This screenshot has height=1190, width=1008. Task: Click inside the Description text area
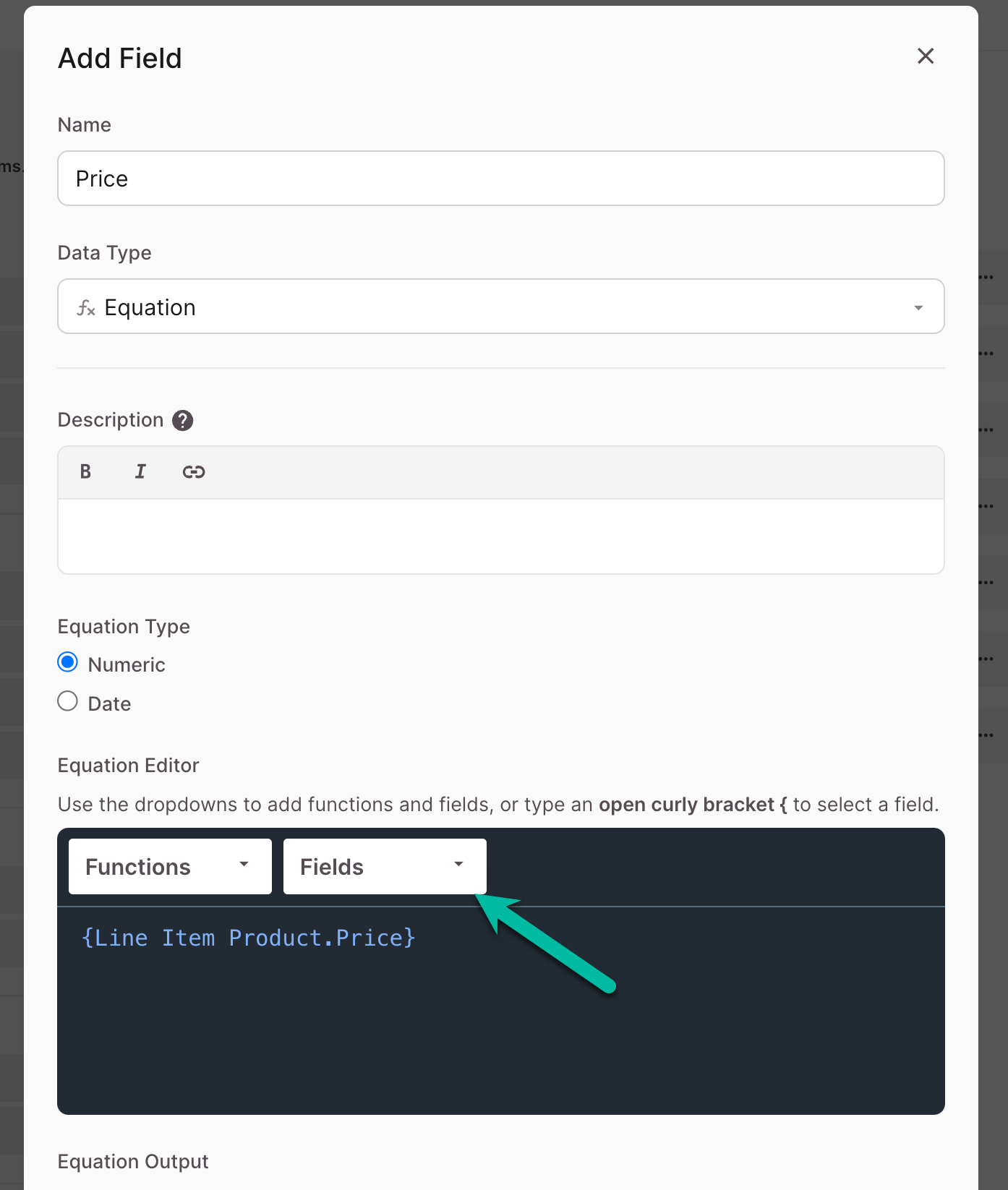coord(500,536)
